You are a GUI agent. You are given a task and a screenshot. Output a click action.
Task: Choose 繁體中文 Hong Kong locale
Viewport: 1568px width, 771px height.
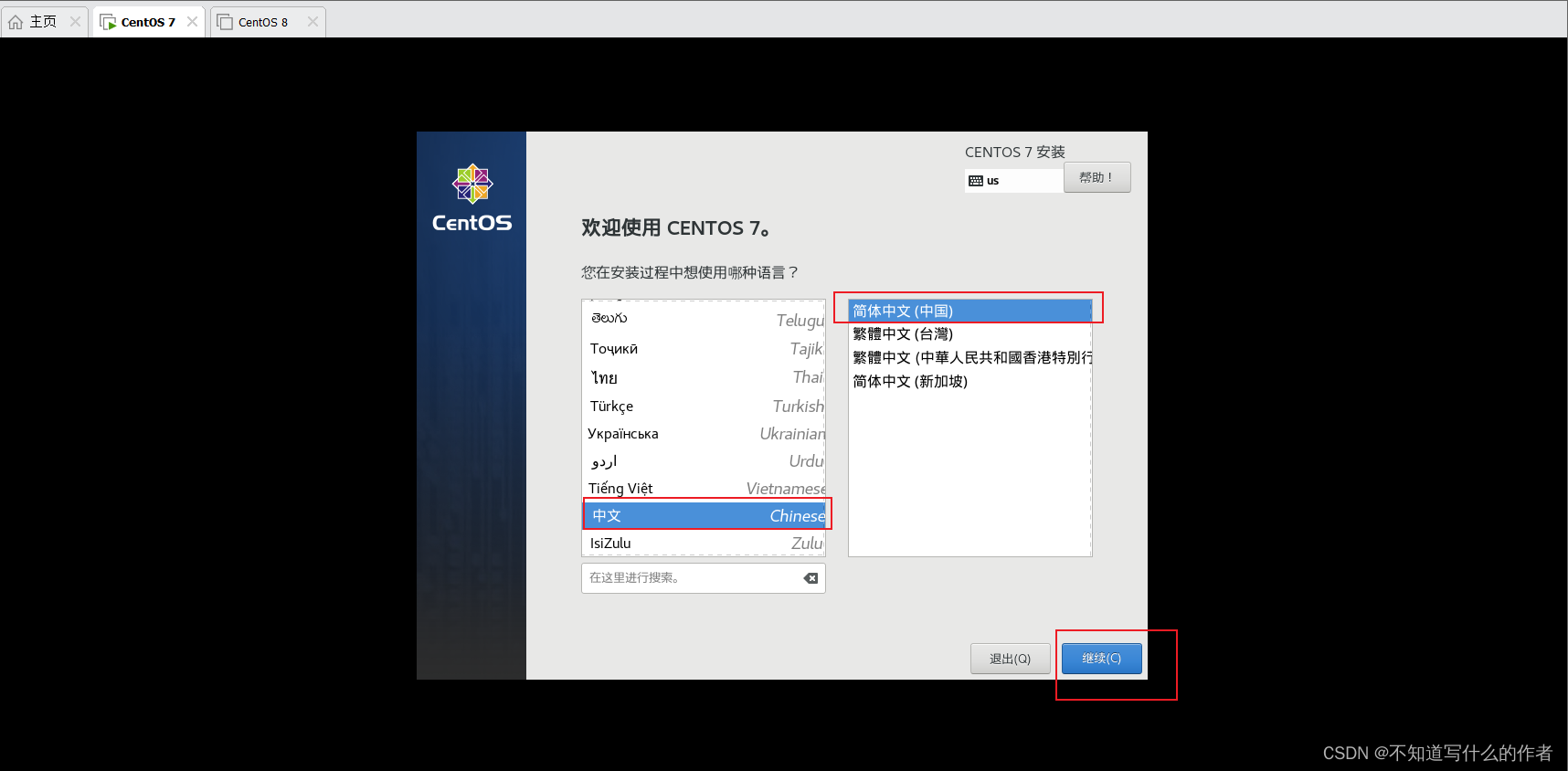[969, 357]
